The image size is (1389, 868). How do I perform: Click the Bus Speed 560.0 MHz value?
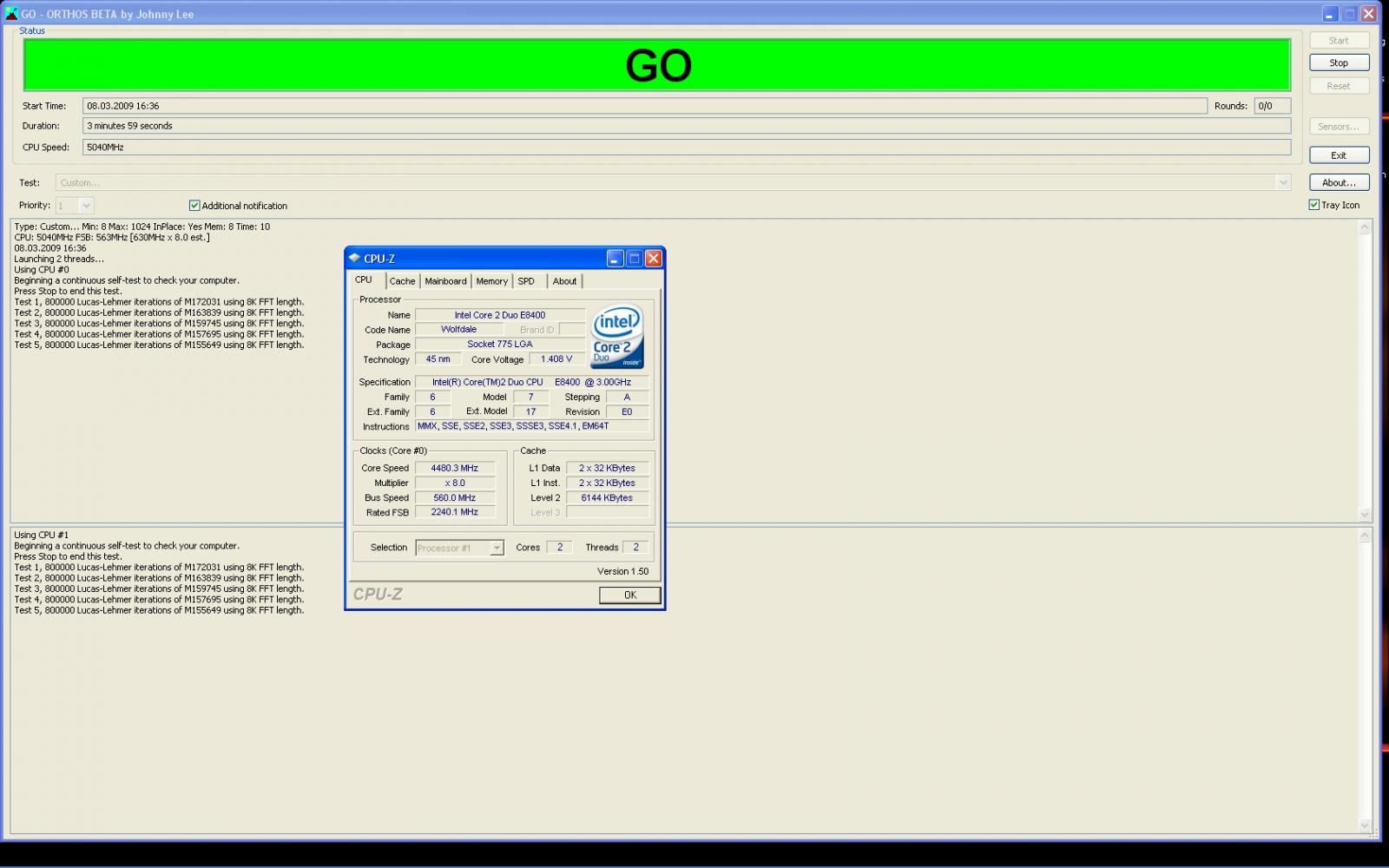tap(455, 497)
